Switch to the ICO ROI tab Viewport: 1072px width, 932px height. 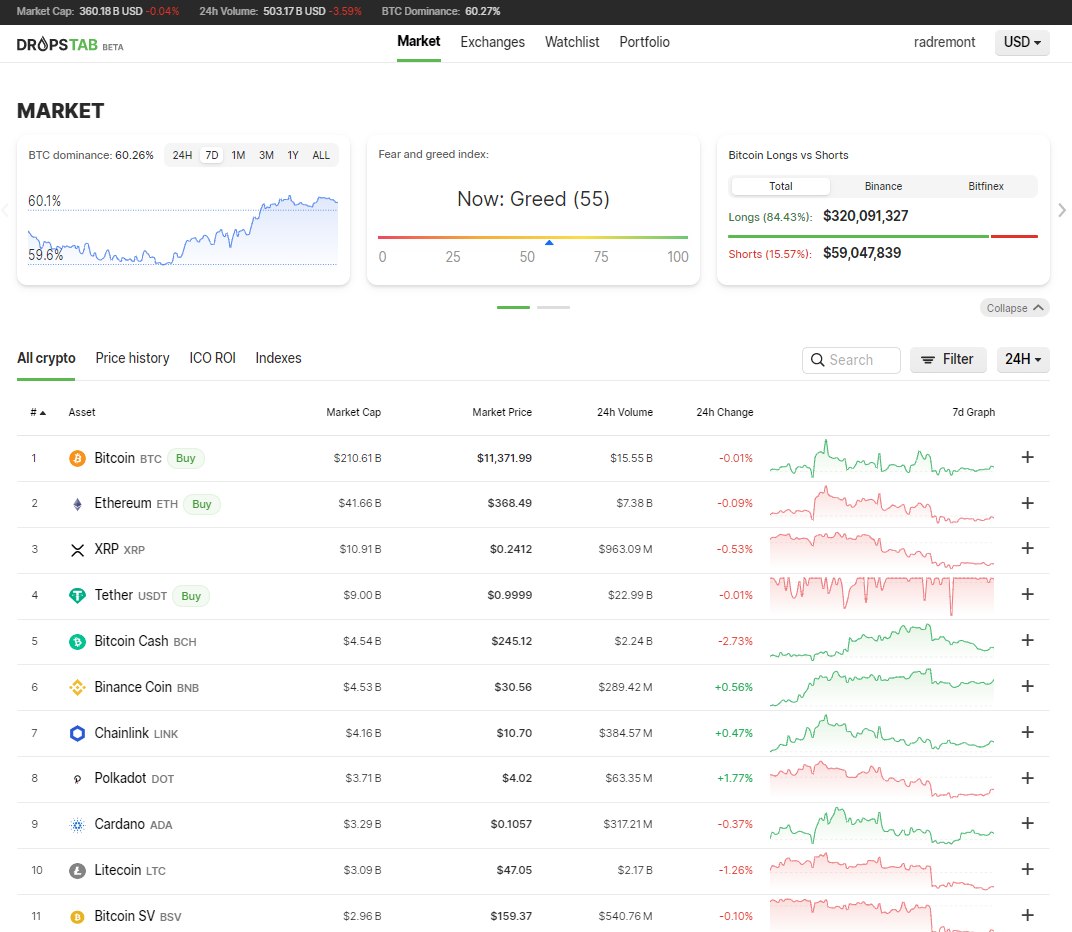pos(212,358)
